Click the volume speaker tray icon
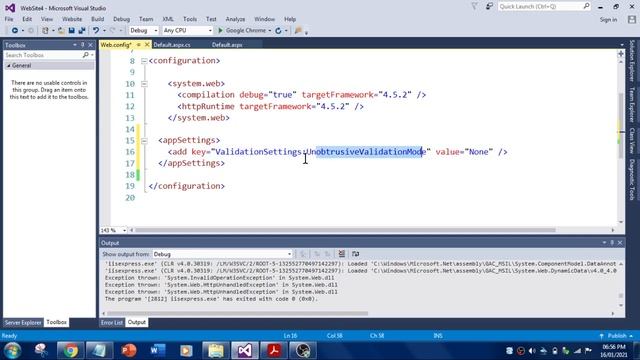This screenshot has height=360, width=640. pos(532,351)
